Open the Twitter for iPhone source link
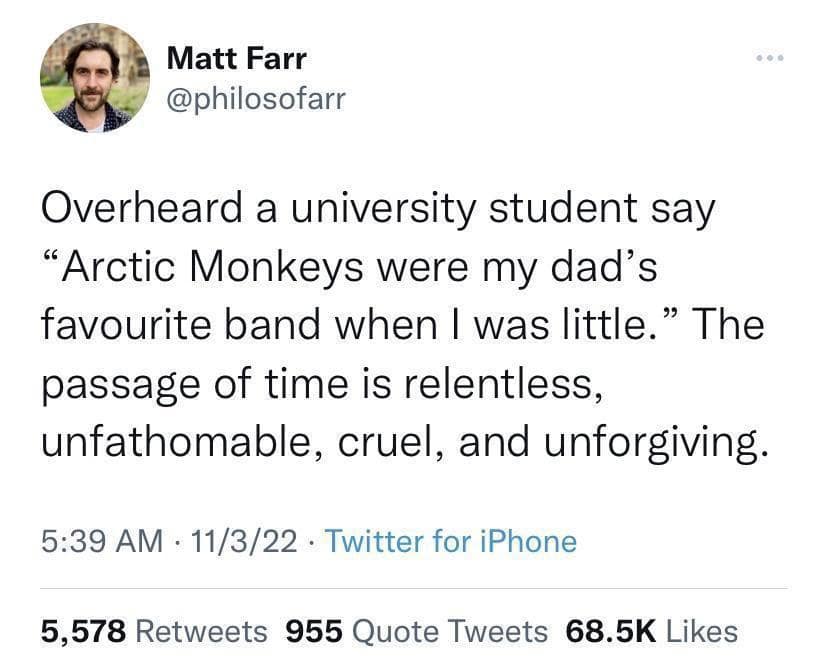The width and height of the screenshot is (828, 663). point(451,542)
